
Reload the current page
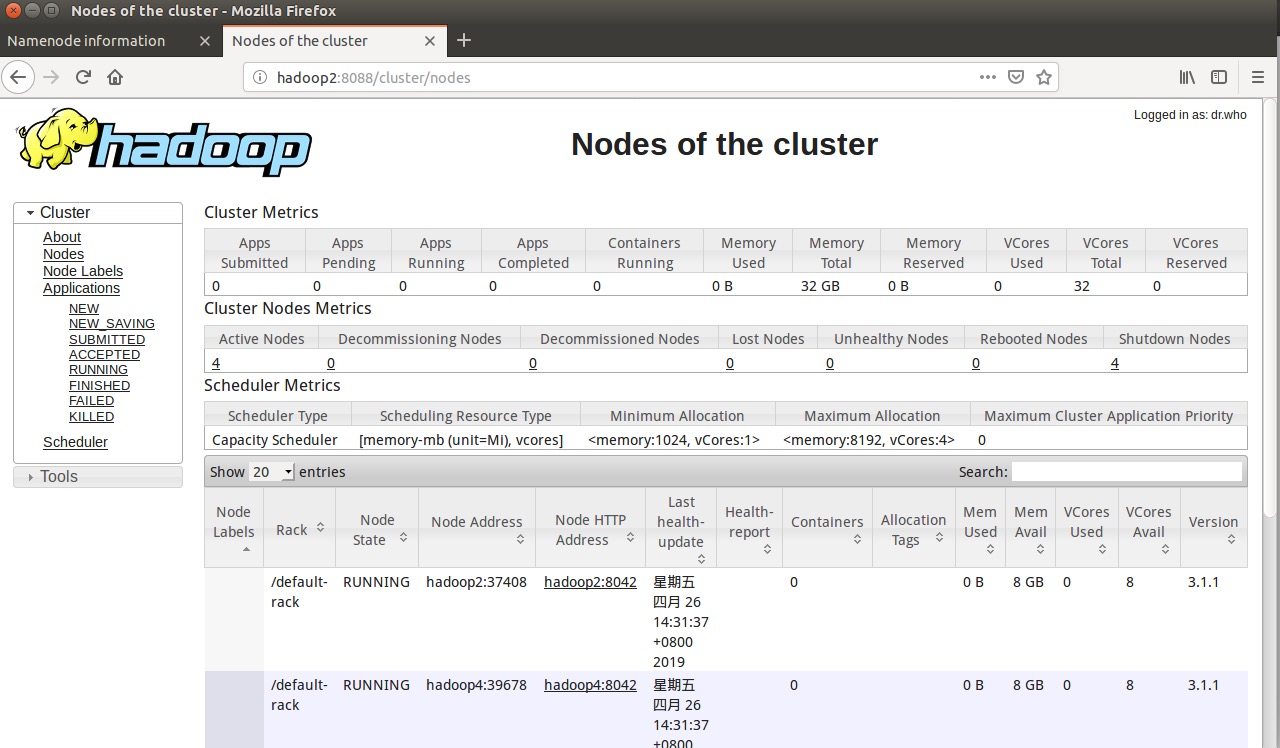point(83,77)
